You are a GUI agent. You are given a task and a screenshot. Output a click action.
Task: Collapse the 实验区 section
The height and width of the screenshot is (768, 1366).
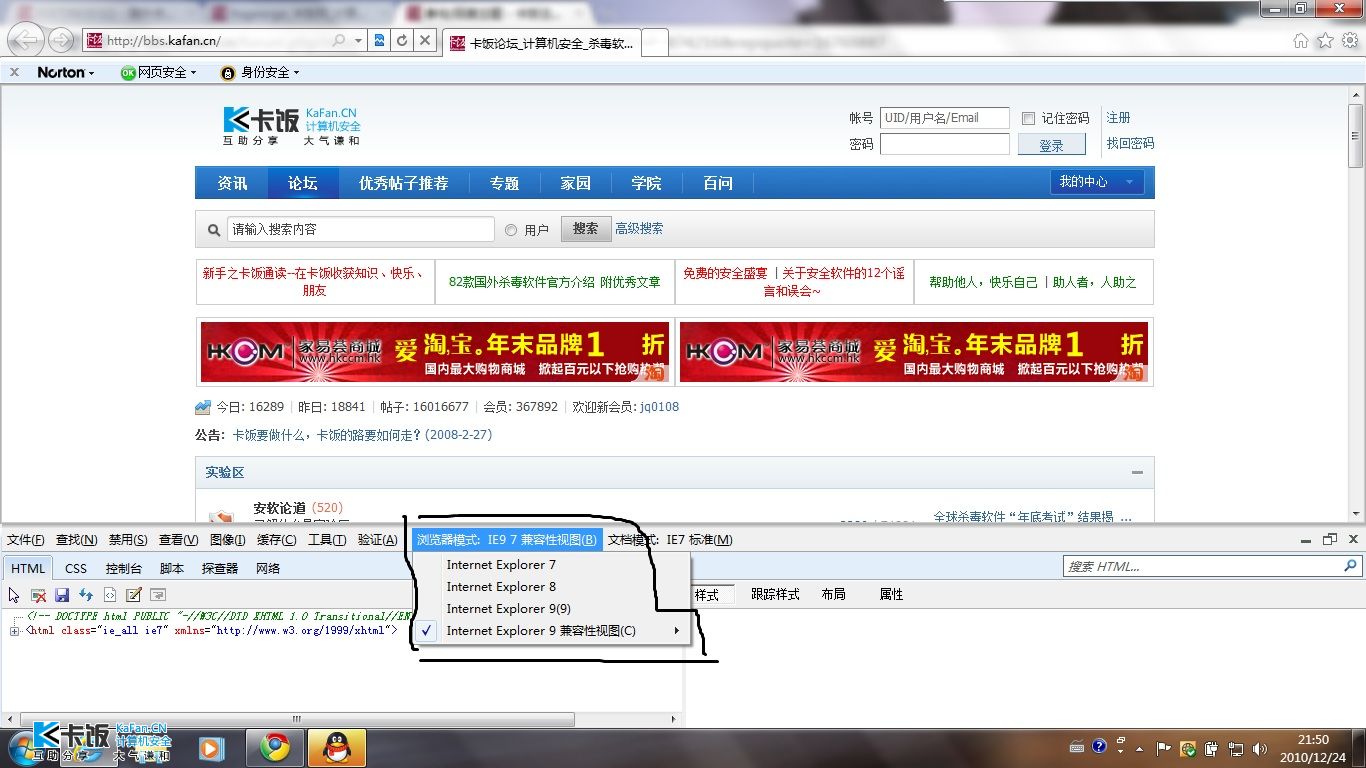[1137, 472]
